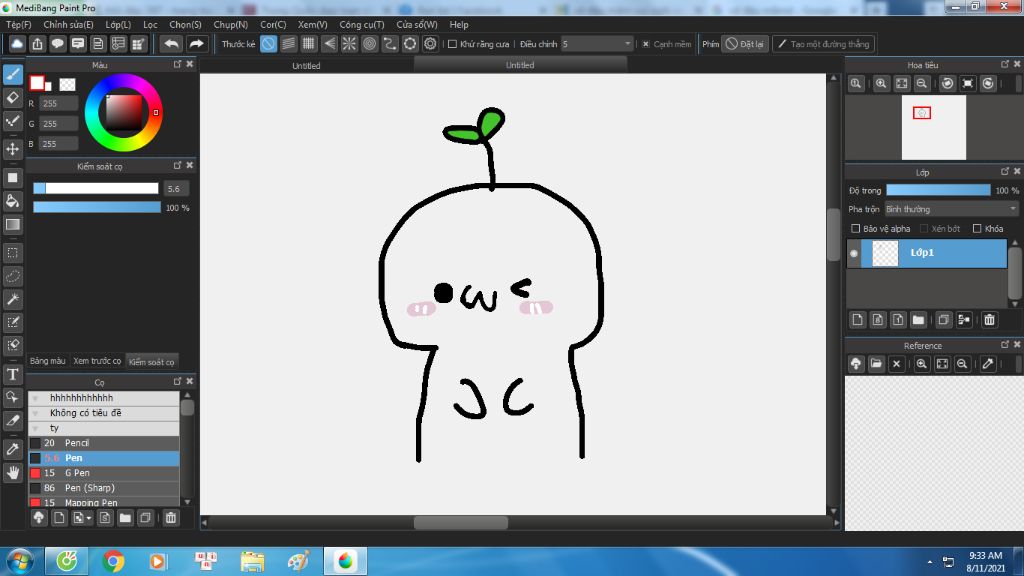Switch to the second Untitled document tab
The height and width of the screenshot is (576, 1024).
[520, 65]
